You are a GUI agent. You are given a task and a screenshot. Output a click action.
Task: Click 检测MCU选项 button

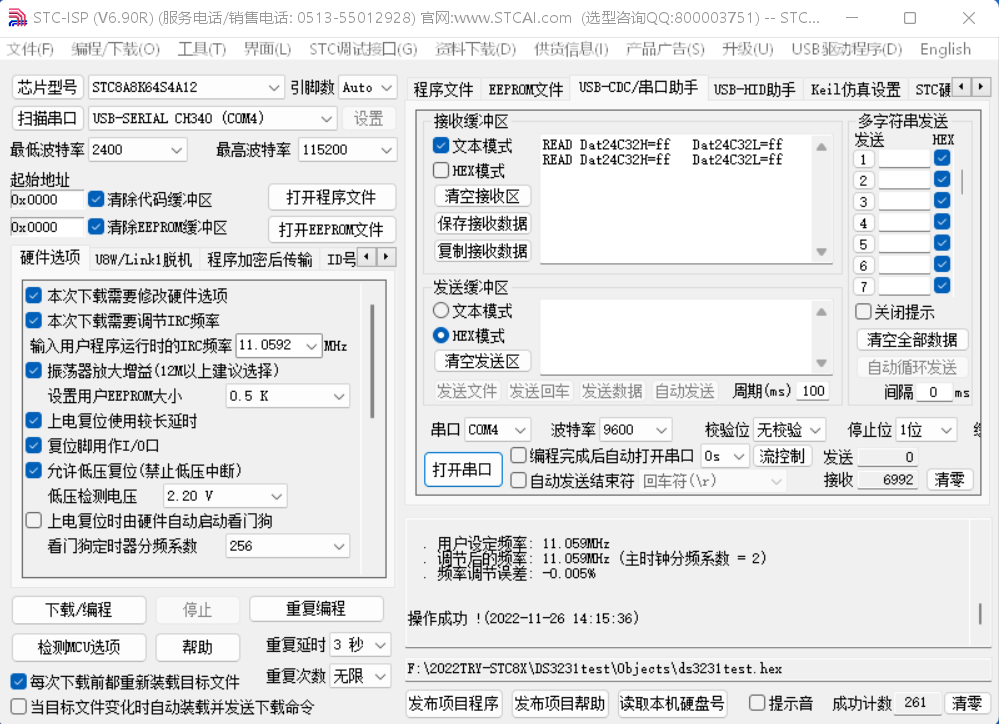[x=79, y=648]
